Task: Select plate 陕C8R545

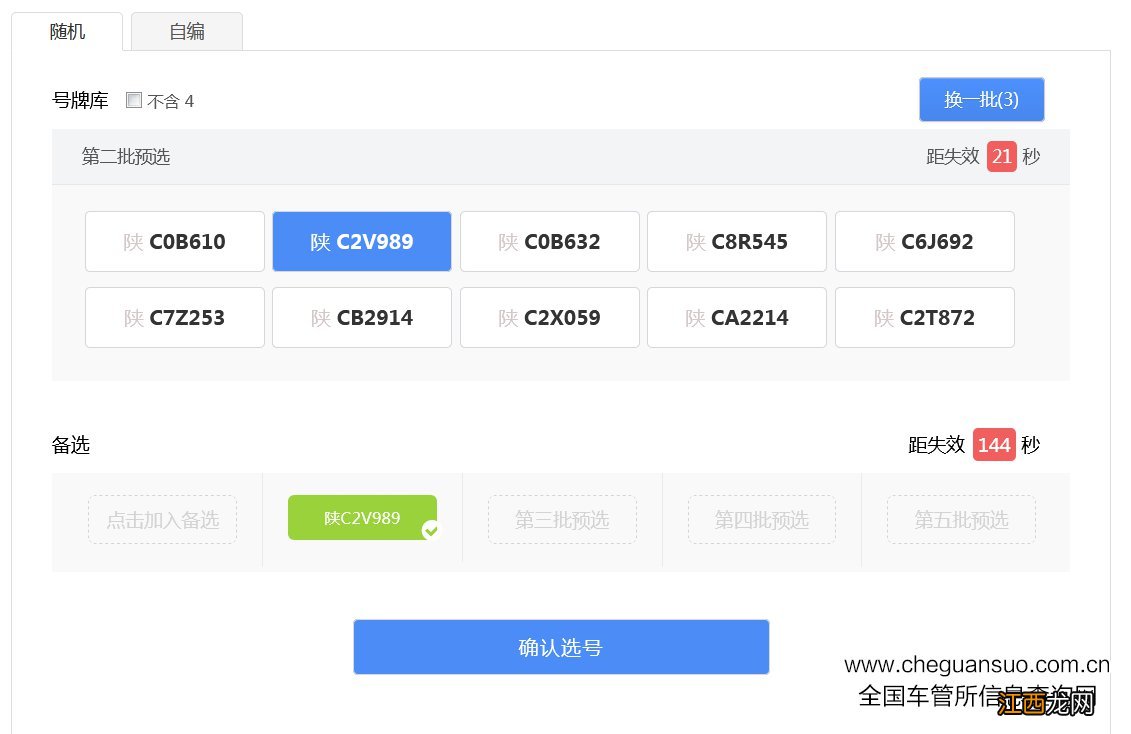Action: pyautogui.click(x=737, y=241)
